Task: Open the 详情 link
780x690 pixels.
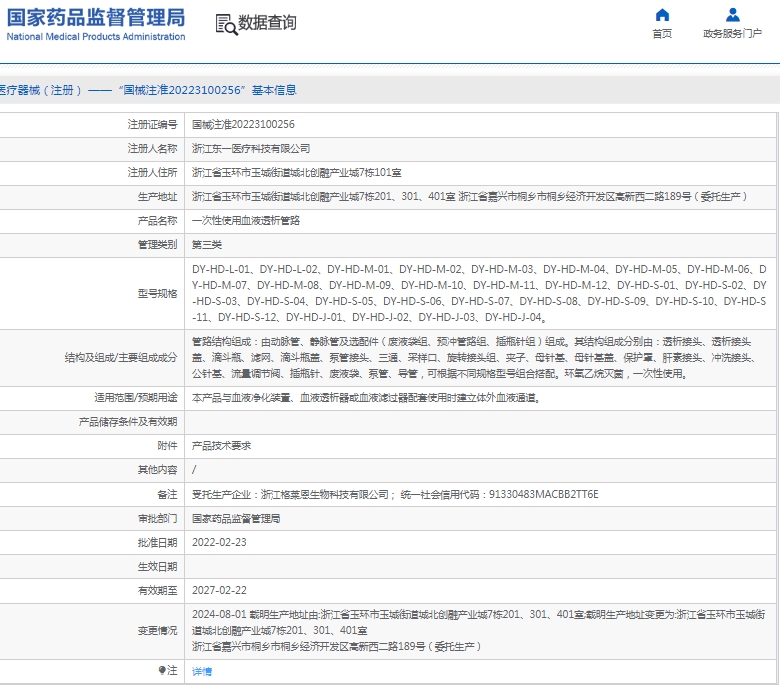Action: pyautogui.click(x=202, y=672)
